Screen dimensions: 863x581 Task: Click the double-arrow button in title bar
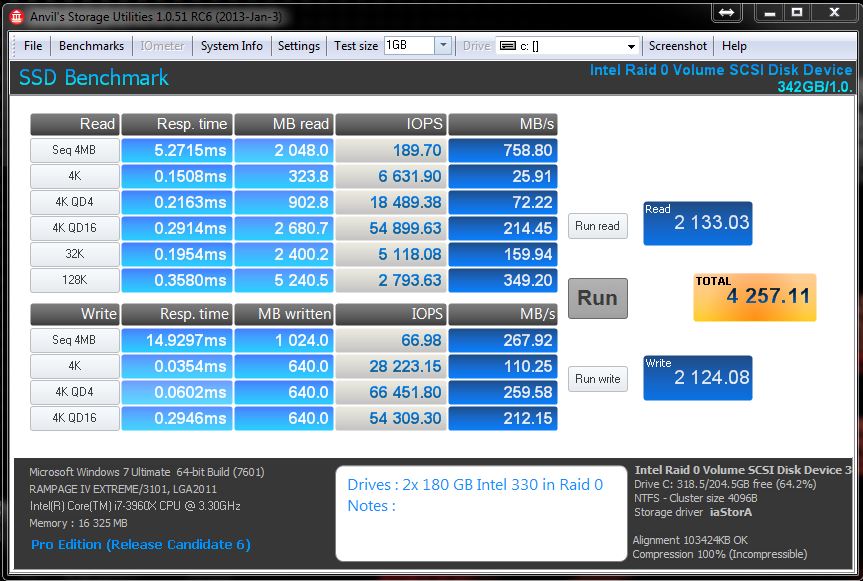click(727, 12)
